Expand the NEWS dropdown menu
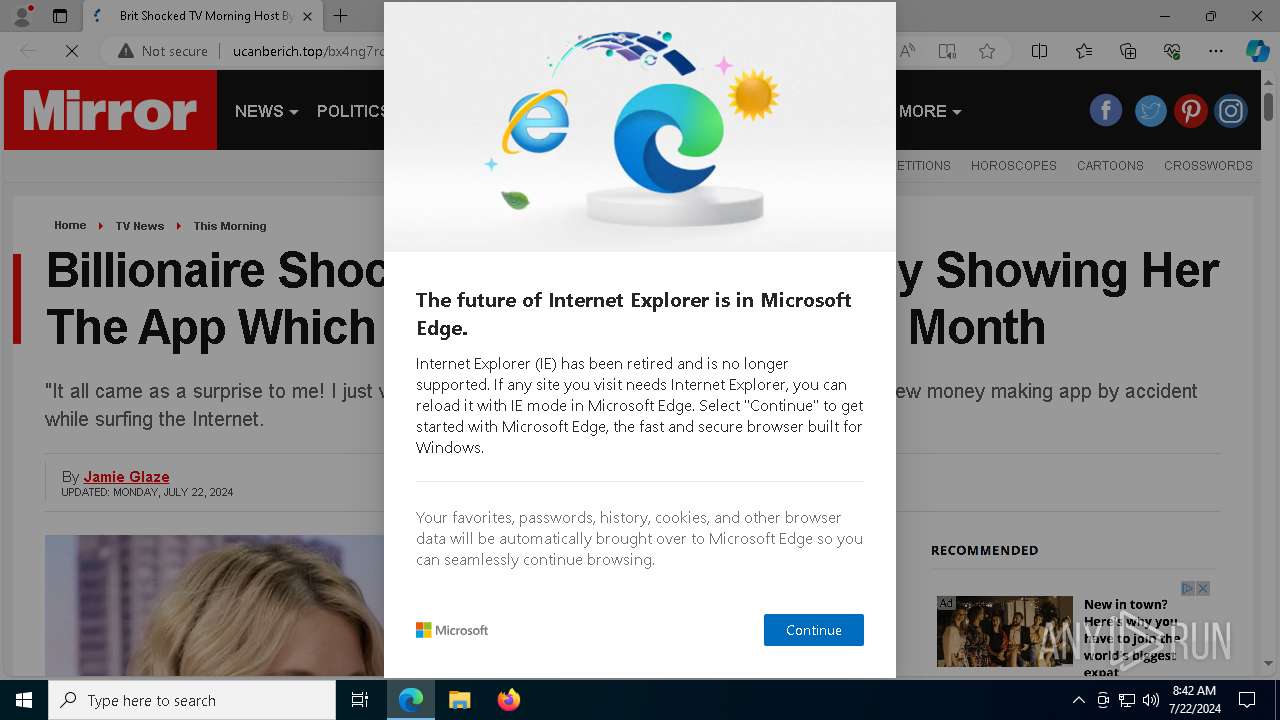The width and height of the screenshot is (1280, 720). tap(266, 111)
